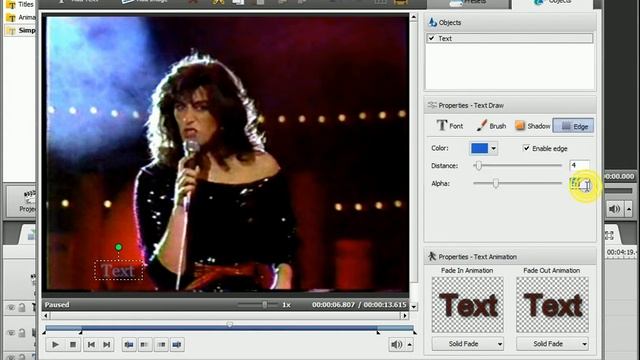This screenshot has width=640, height=360.
Task: Click the playhead marker on preview timeline
Action: click(x=230, y=324)
